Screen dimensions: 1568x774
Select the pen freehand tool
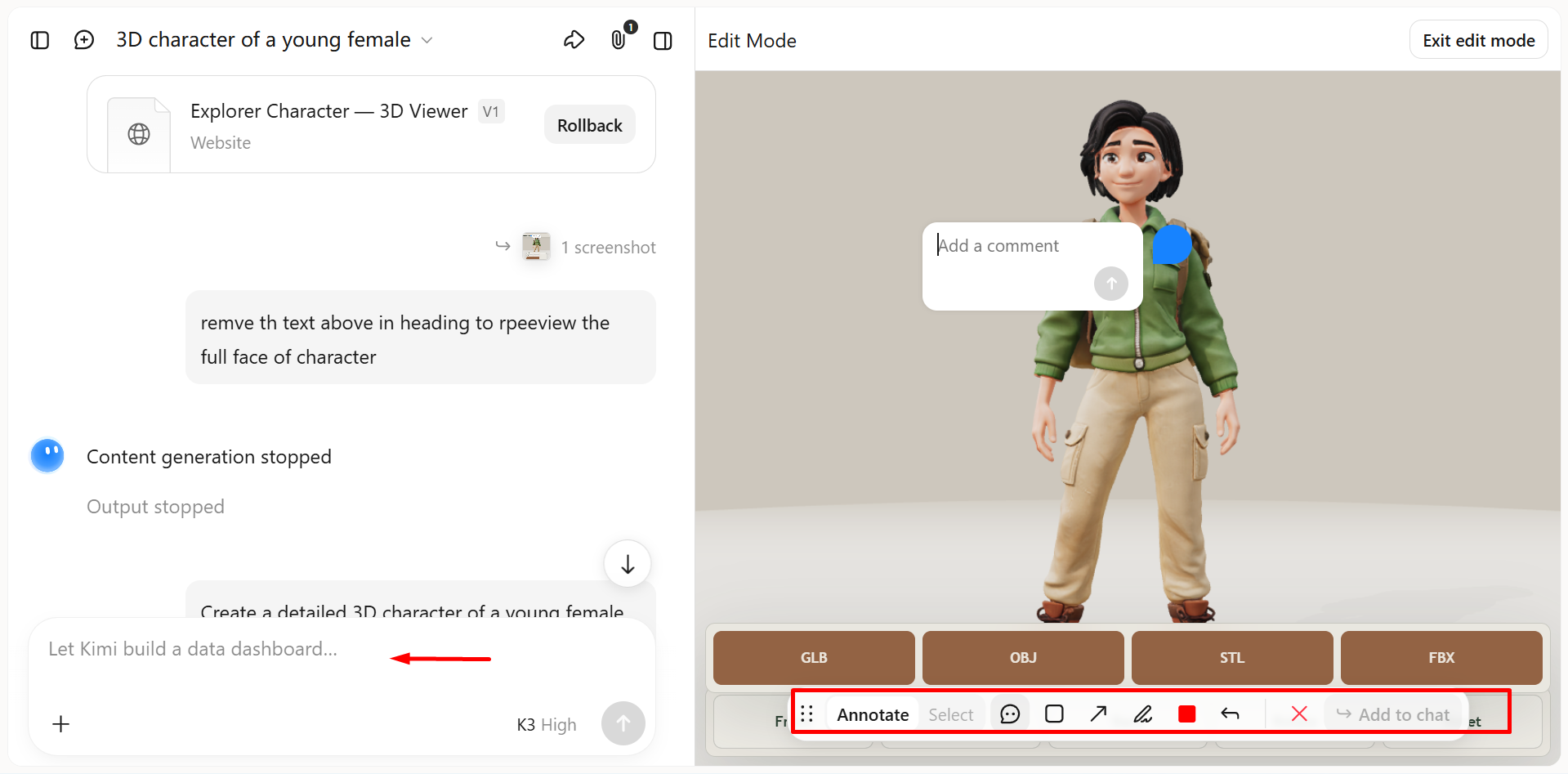tap(1142, 714)
